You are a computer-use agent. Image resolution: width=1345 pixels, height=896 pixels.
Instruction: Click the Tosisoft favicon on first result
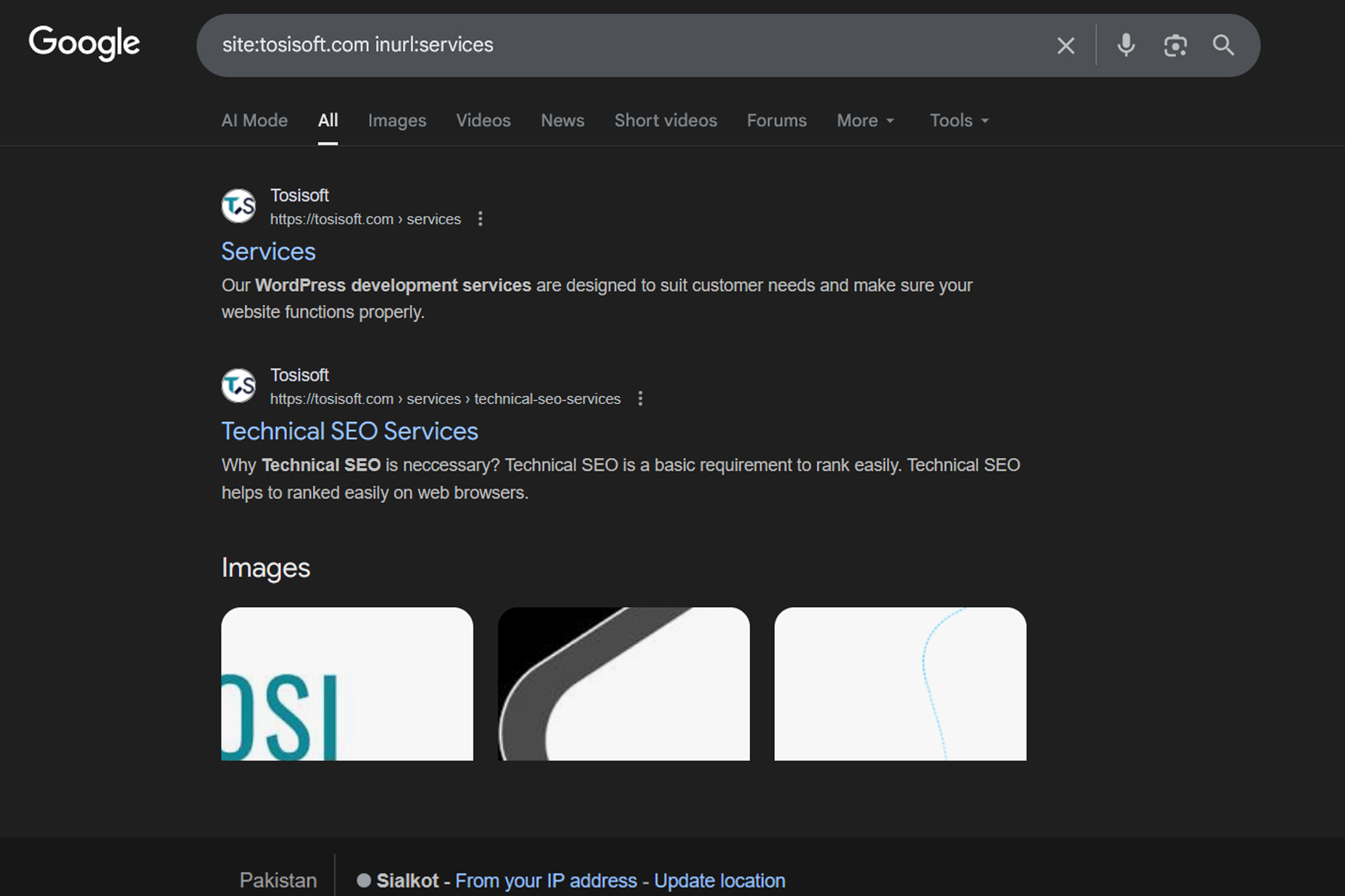pos(238,206)
